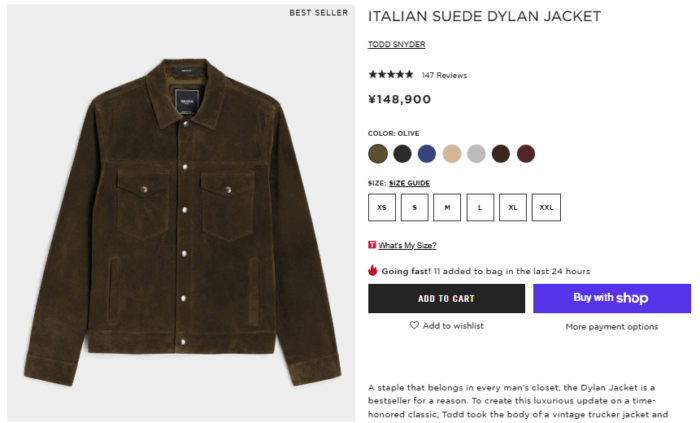Choose size M
The image size is (700, 423).
click(x=447, y=207)
